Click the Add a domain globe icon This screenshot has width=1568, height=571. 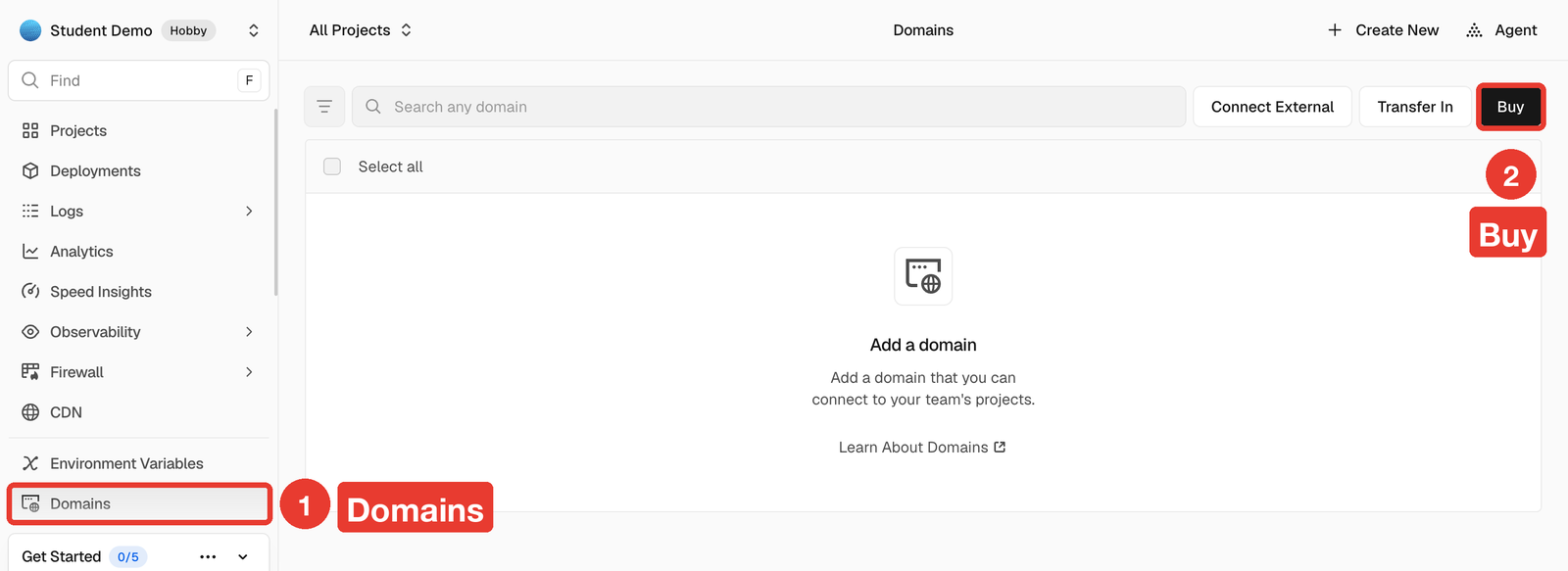(923, 276)
